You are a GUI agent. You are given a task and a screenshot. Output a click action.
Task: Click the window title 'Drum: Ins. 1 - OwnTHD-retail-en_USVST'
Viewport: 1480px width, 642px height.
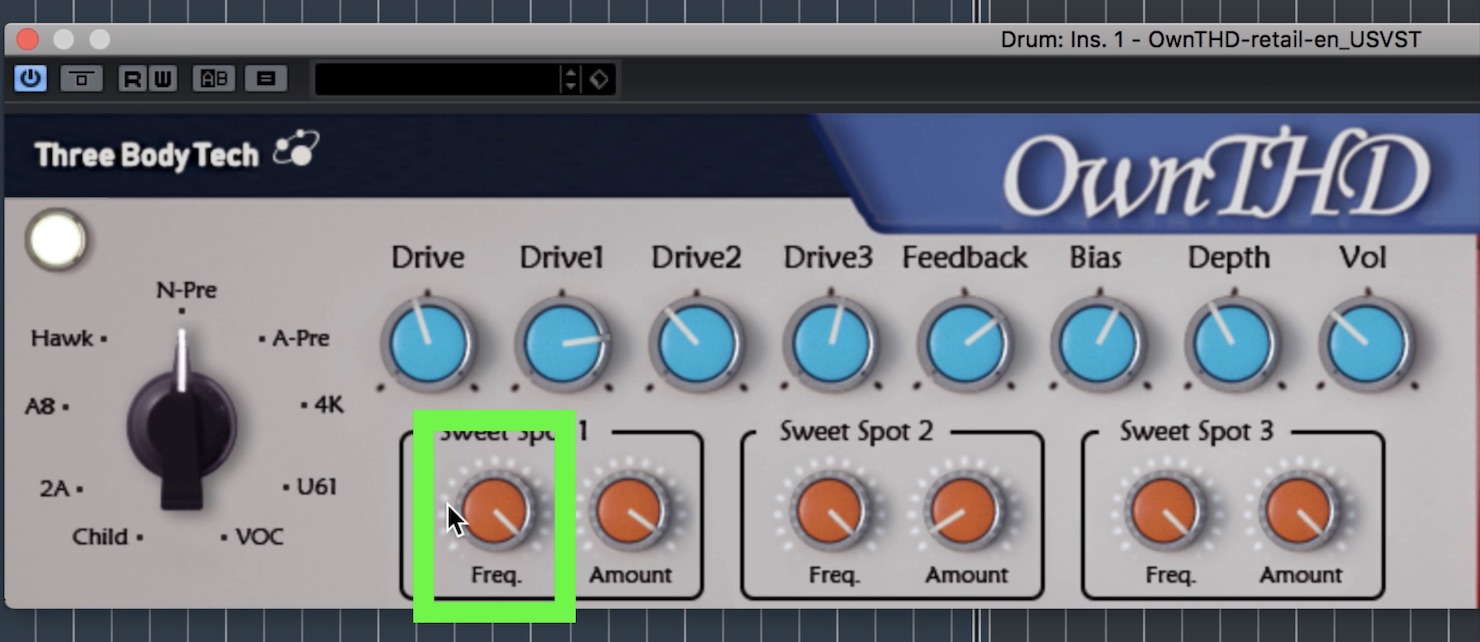1210,40
